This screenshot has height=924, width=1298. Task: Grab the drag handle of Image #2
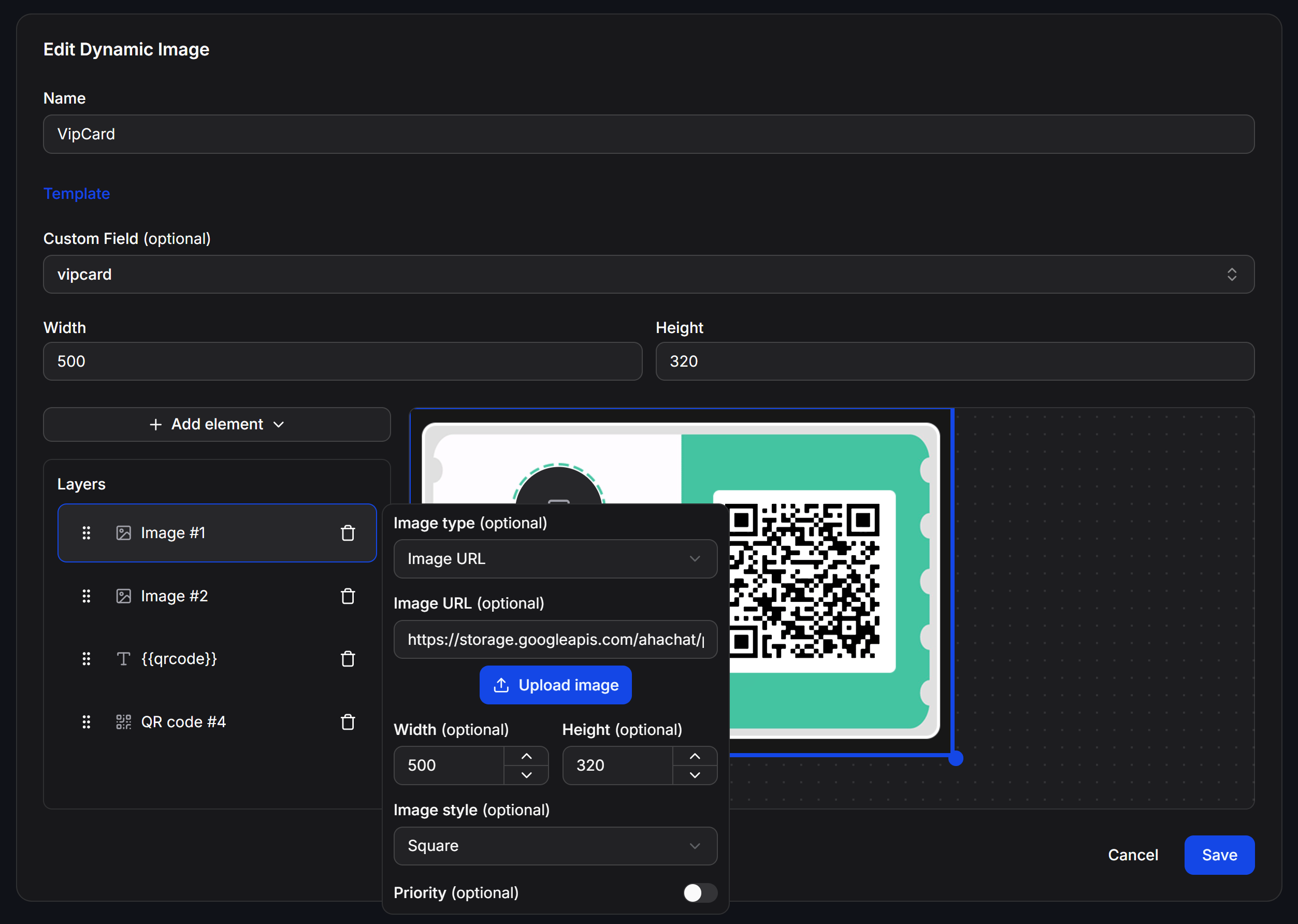point(86,596)
